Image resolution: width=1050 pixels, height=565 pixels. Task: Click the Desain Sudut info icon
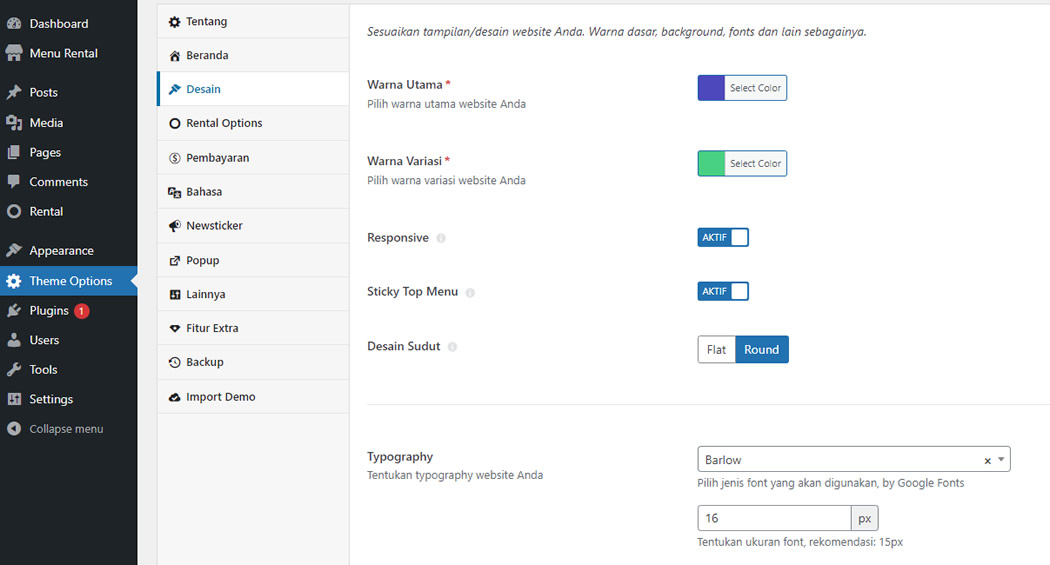(452, 347)
